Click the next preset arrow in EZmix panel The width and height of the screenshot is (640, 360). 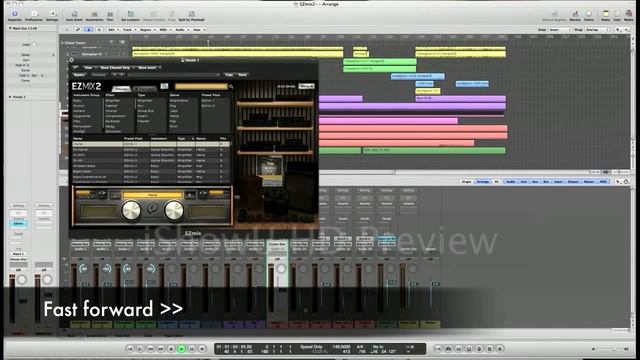pyautogui.click(x=189, y=195)
